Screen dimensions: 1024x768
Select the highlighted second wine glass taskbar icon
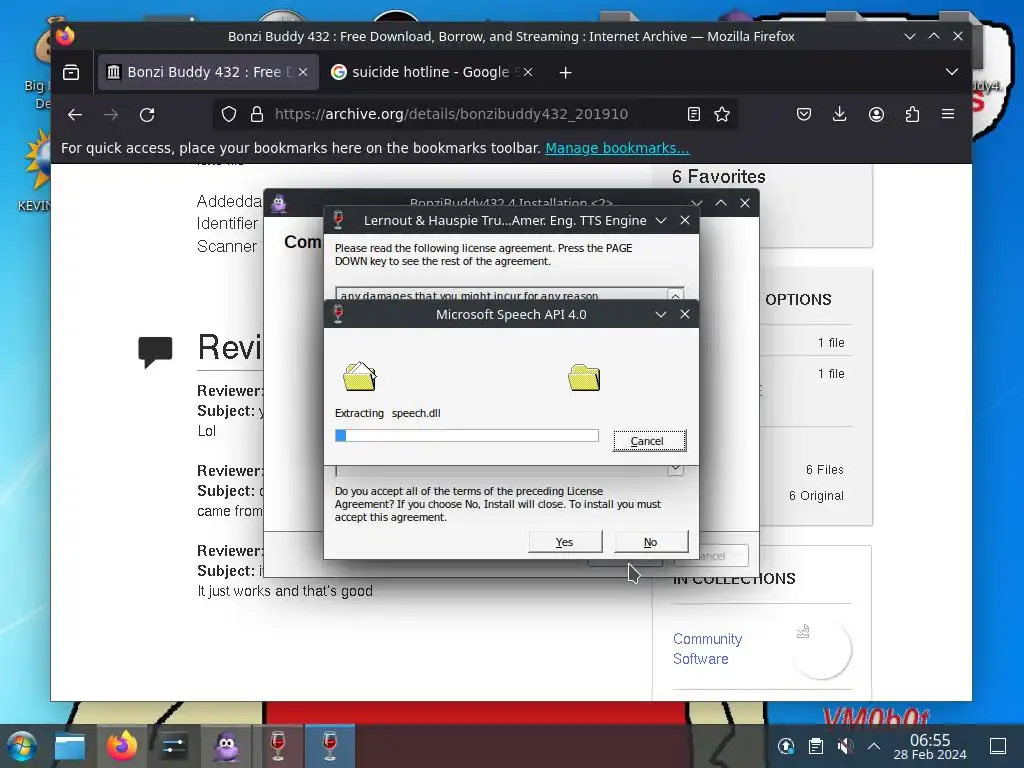[x=330, y=746]
